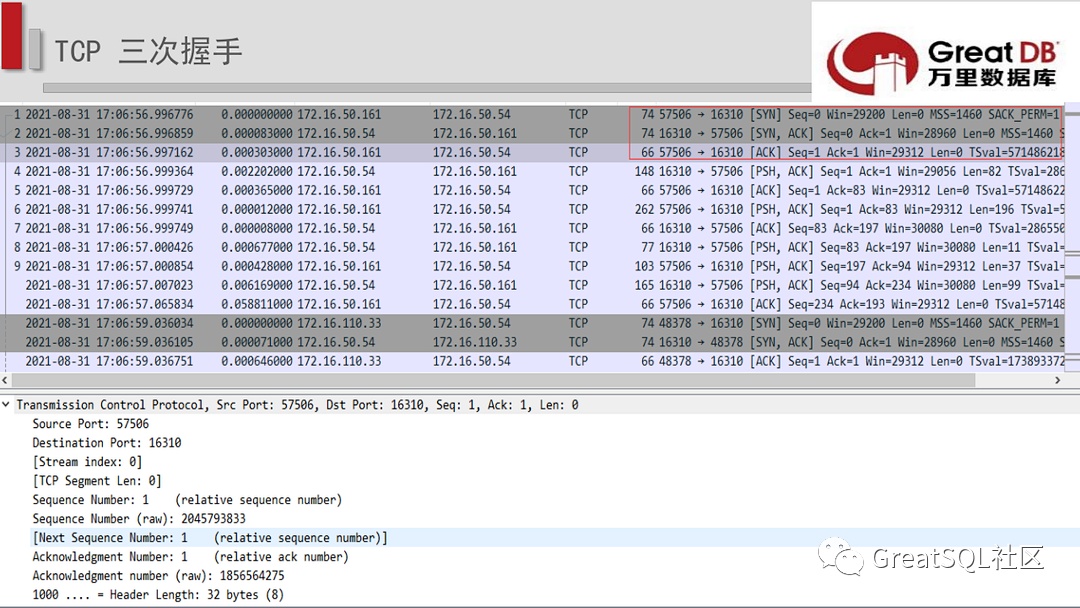Select packet 5 at 17:06:56.999729

pyautogui.click(x=532, y=190)
